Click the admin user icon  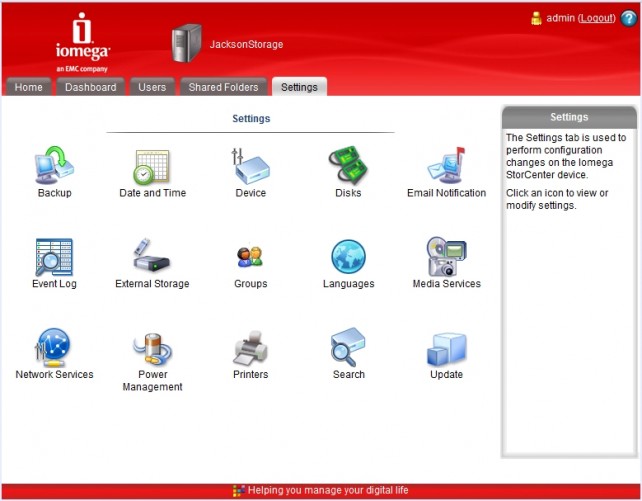click(x=536, y=18)
